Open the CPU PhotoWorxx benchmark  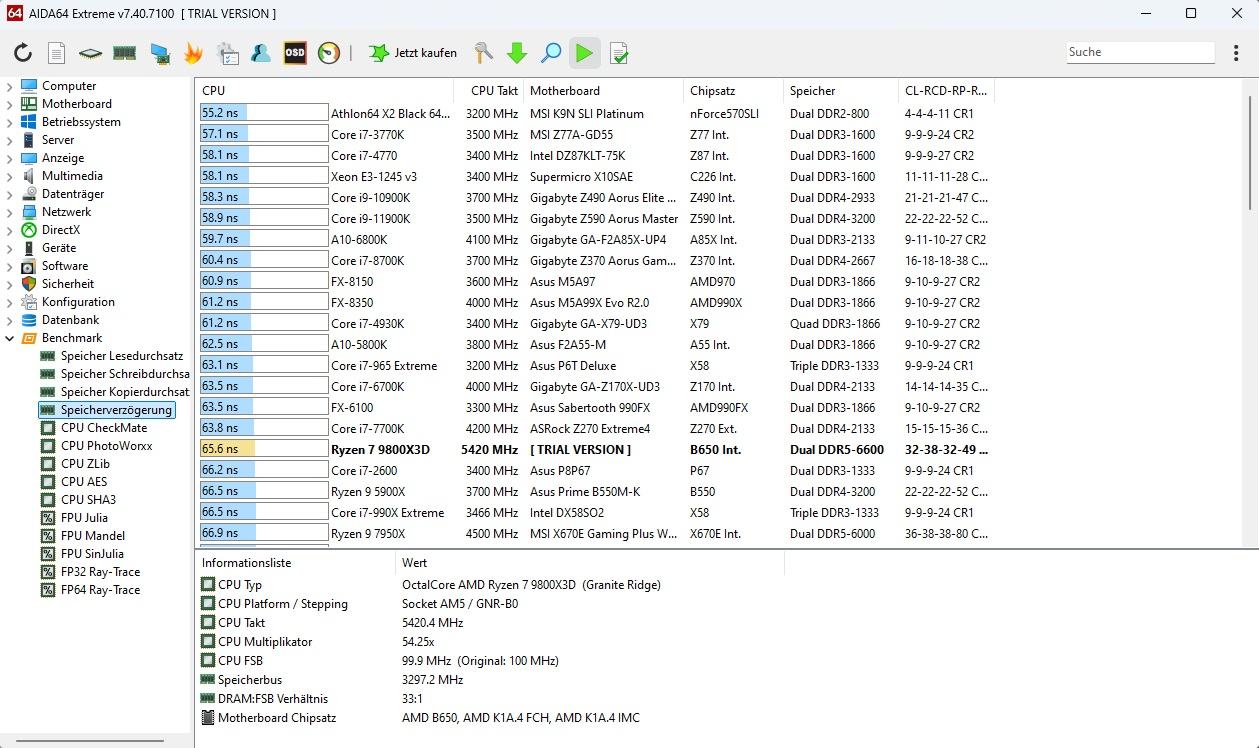coord(106,446)
